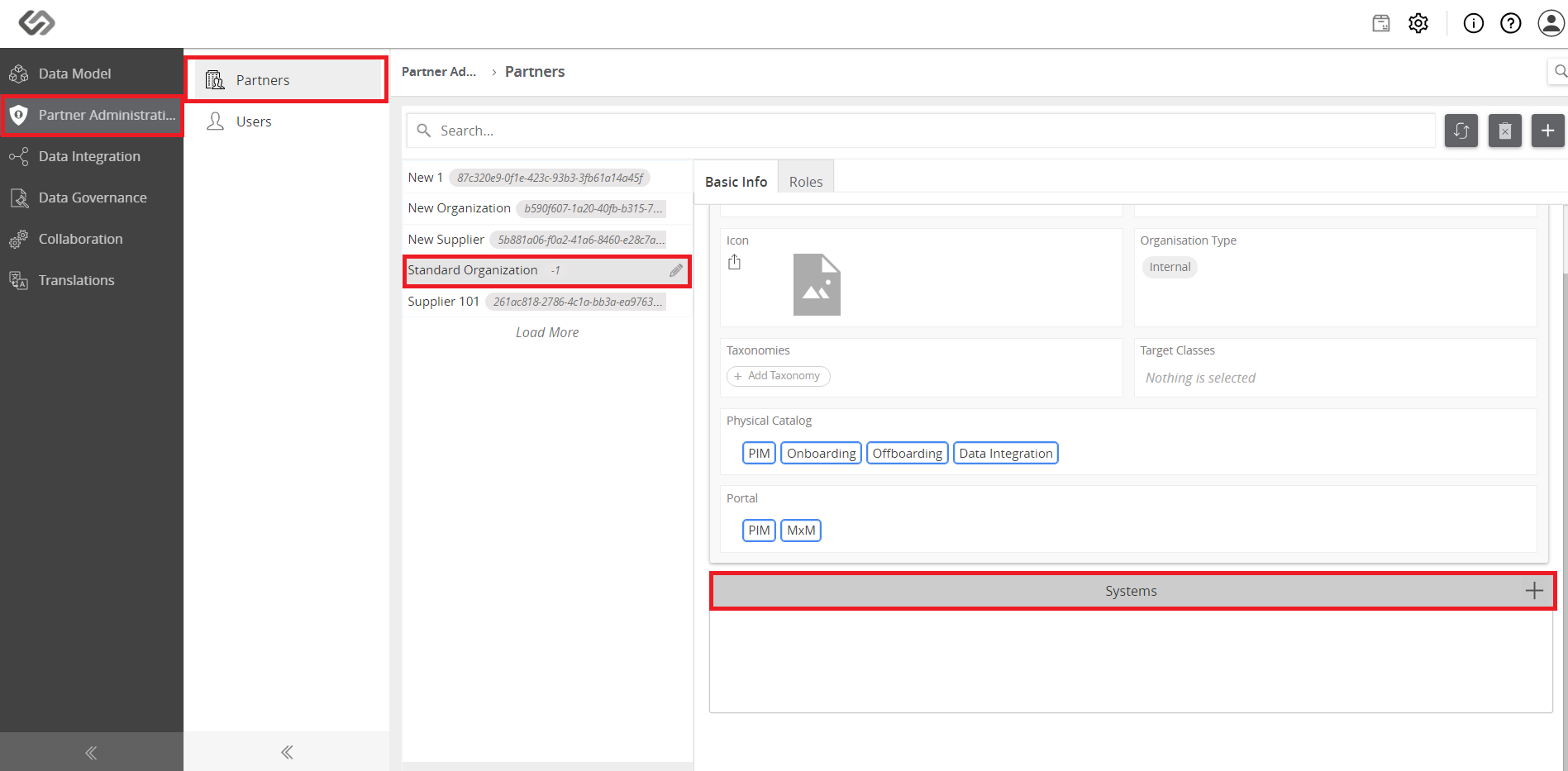Open the settings gear icon

coord(1418,23)
